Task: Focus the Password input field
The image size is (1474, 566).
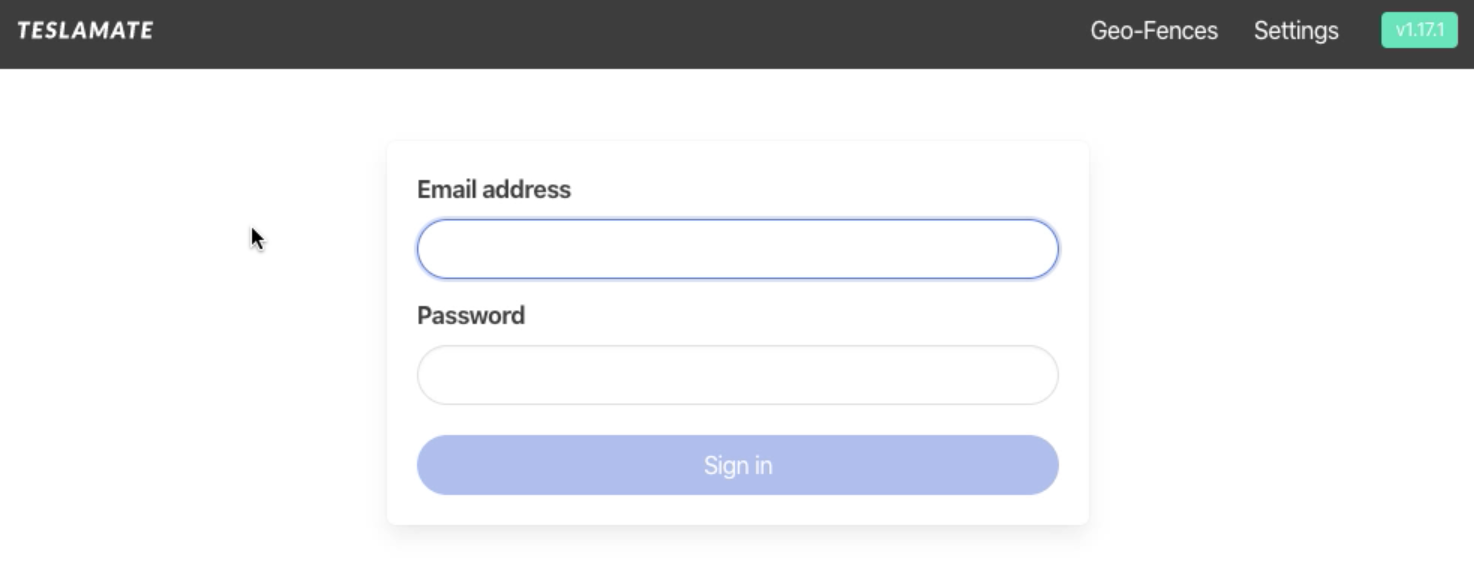Action: 737,375
